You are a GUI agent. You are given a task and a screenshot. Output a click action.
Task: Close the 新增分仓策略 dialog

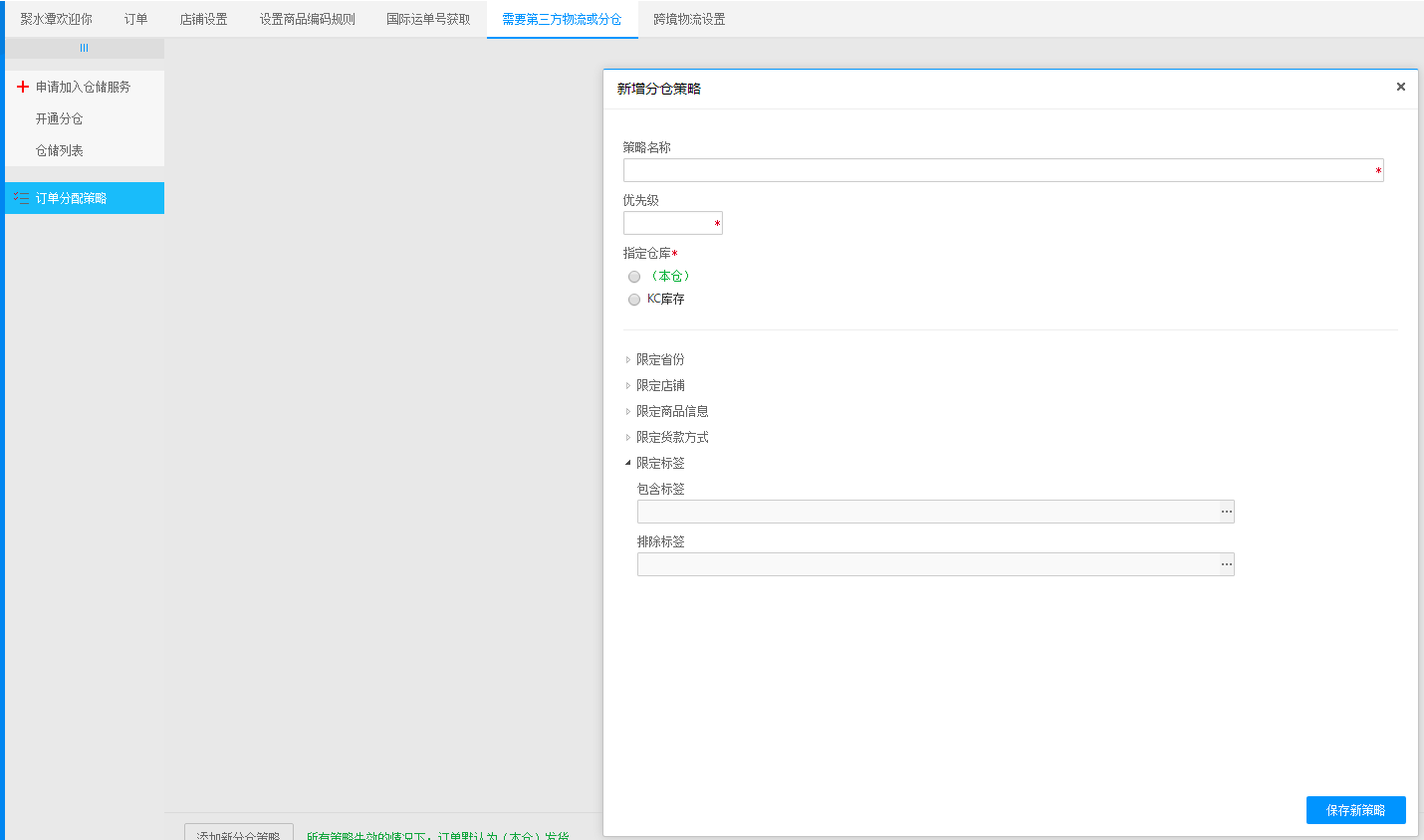[1400, 87]
